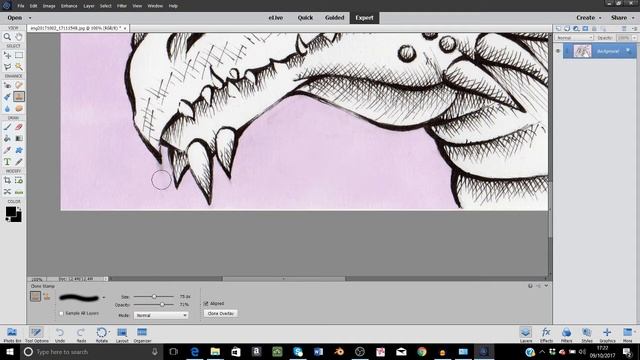The width and height of the screenshot is (640, 360).
Task: Adjust the Size slider handle
Action: 154,296
